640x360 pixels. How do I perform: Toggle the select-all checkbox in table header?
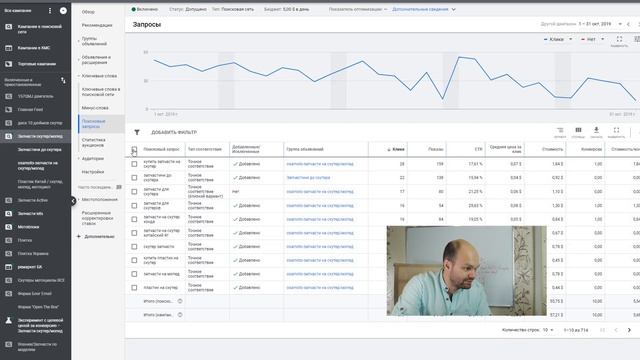coord(134,149)
